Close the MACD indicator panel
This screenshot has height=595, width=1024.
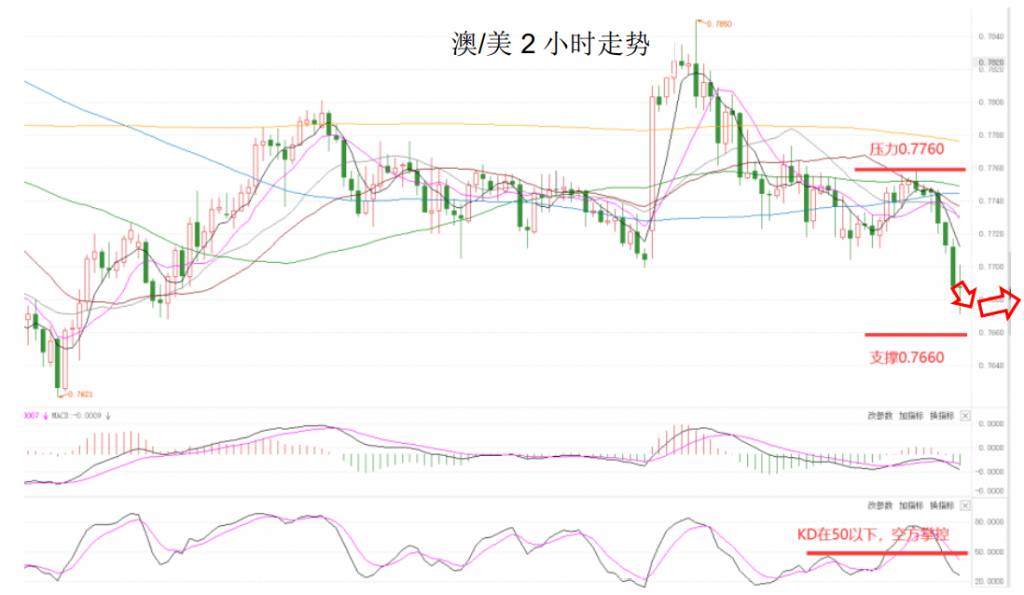965,416
